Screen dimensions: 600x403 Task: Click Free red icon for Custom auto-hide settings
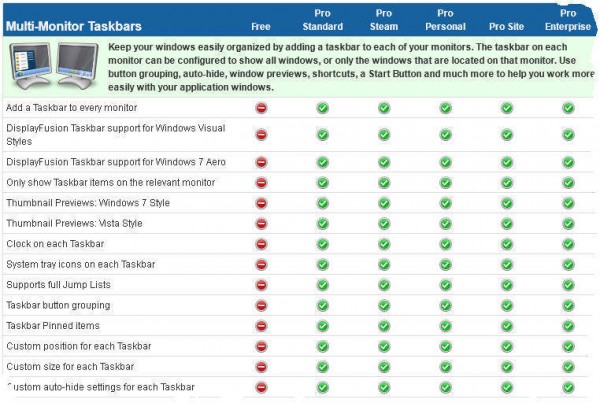point(261,387)
